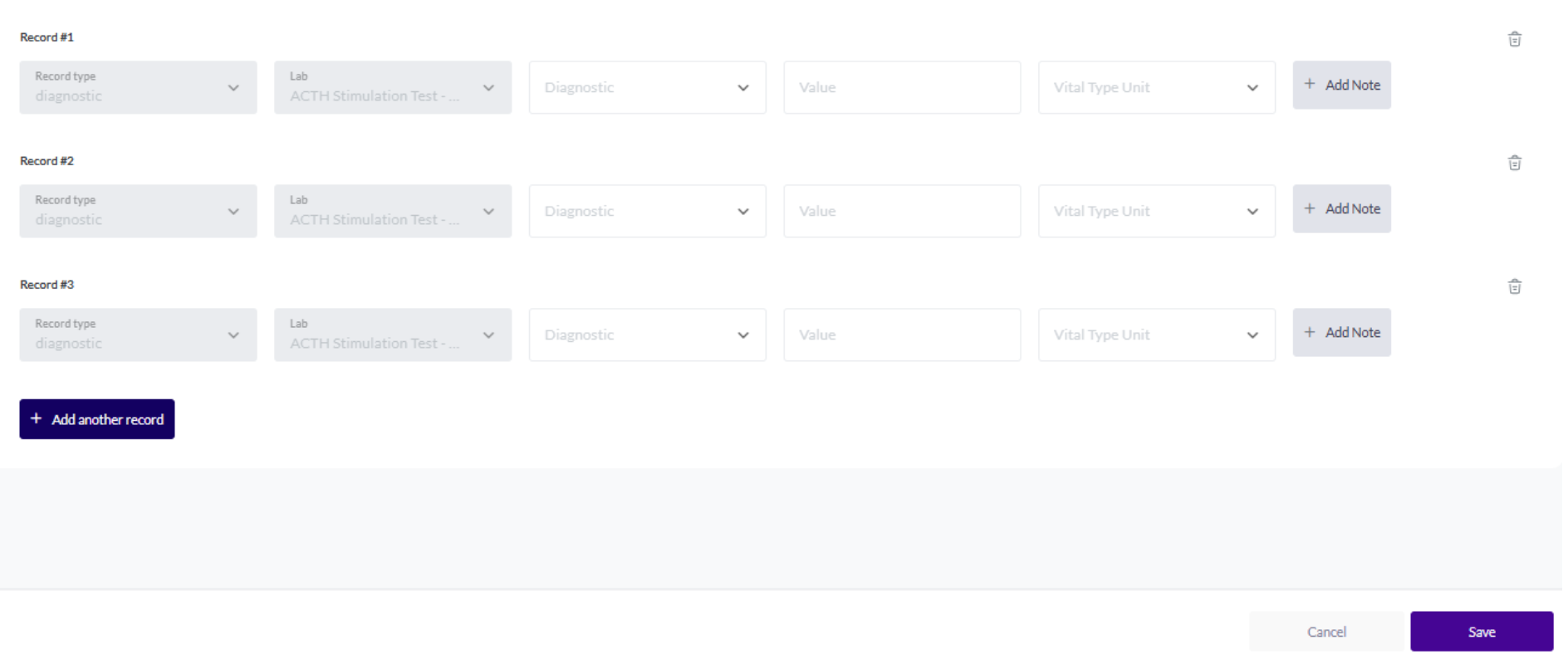This screenshot has width=1568, height=669.
Task: Expand Vital Type Unit dropdown for Record #3
Action: click(x=1156, y=334)
